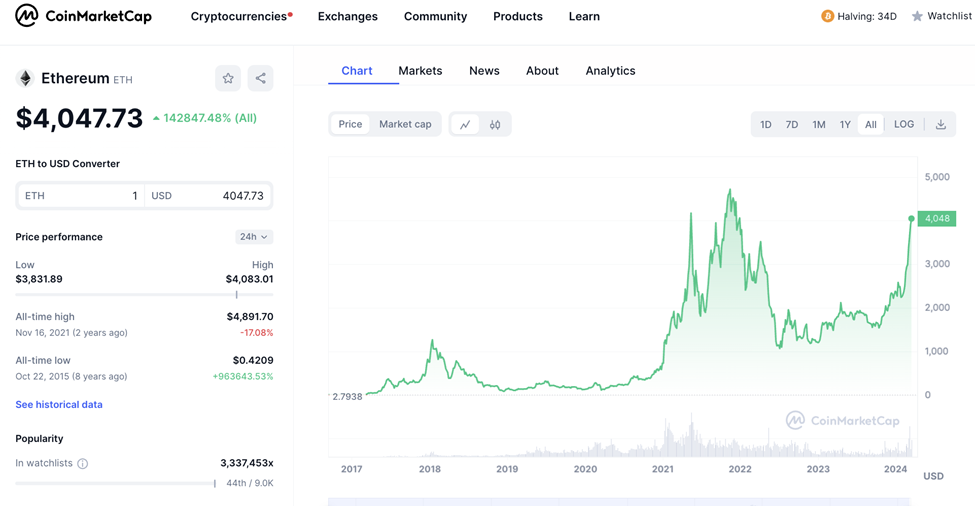Image resolution: width=975 pixels, height=506 pixels.
Task: Click the watchlist popularity rank bar
Action: click(x=115, y=483)
